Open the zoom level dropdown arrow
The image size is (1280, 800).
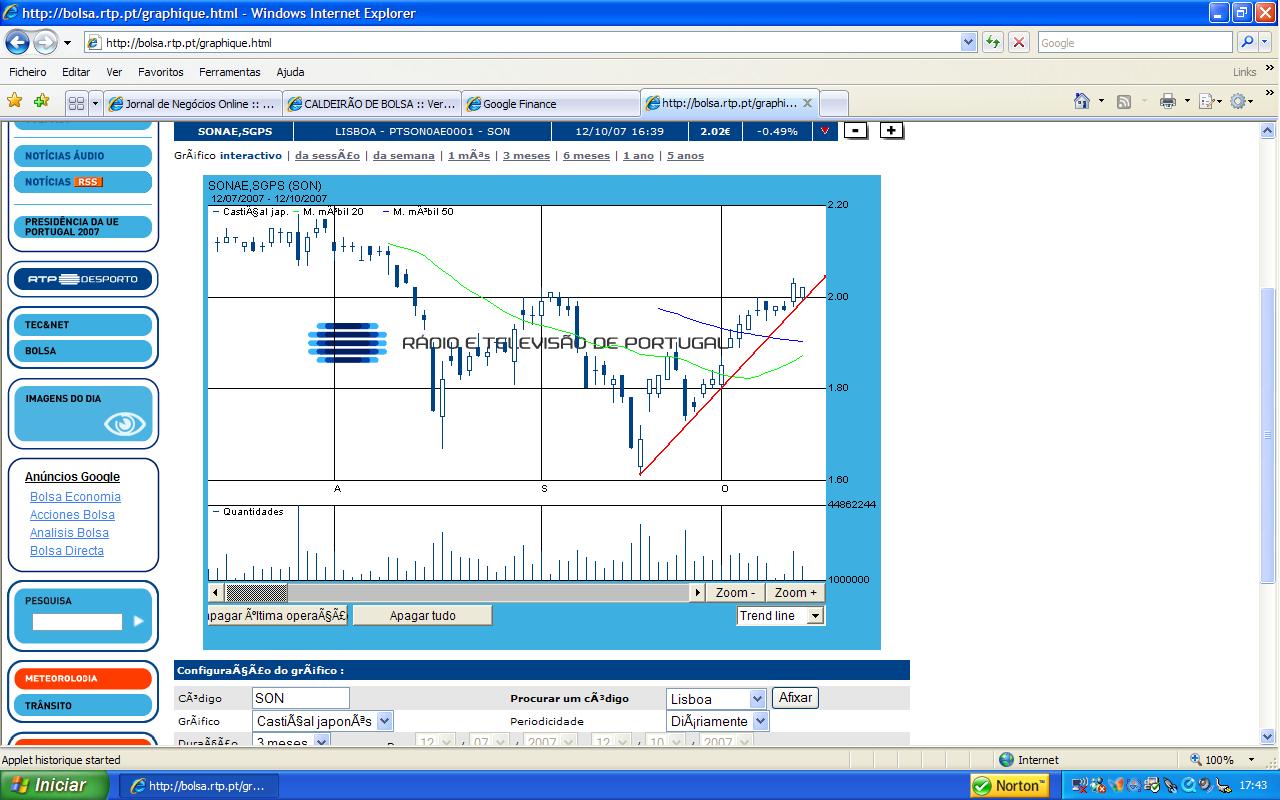coord(1253,760)
